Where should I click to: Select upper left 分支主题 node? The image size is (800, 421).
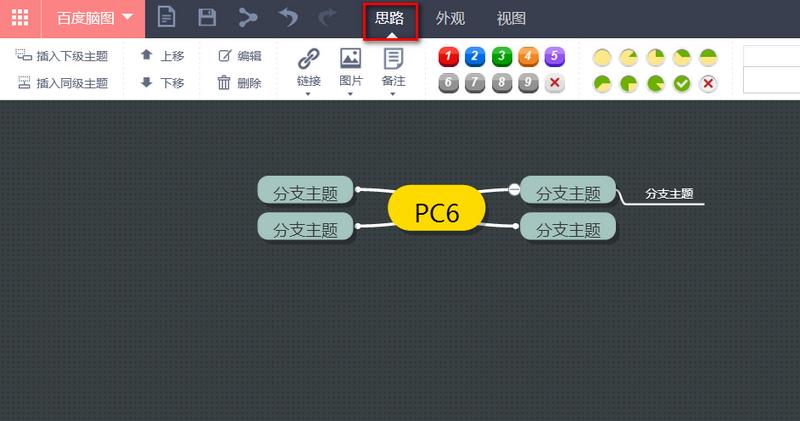[x=305, y=190]
